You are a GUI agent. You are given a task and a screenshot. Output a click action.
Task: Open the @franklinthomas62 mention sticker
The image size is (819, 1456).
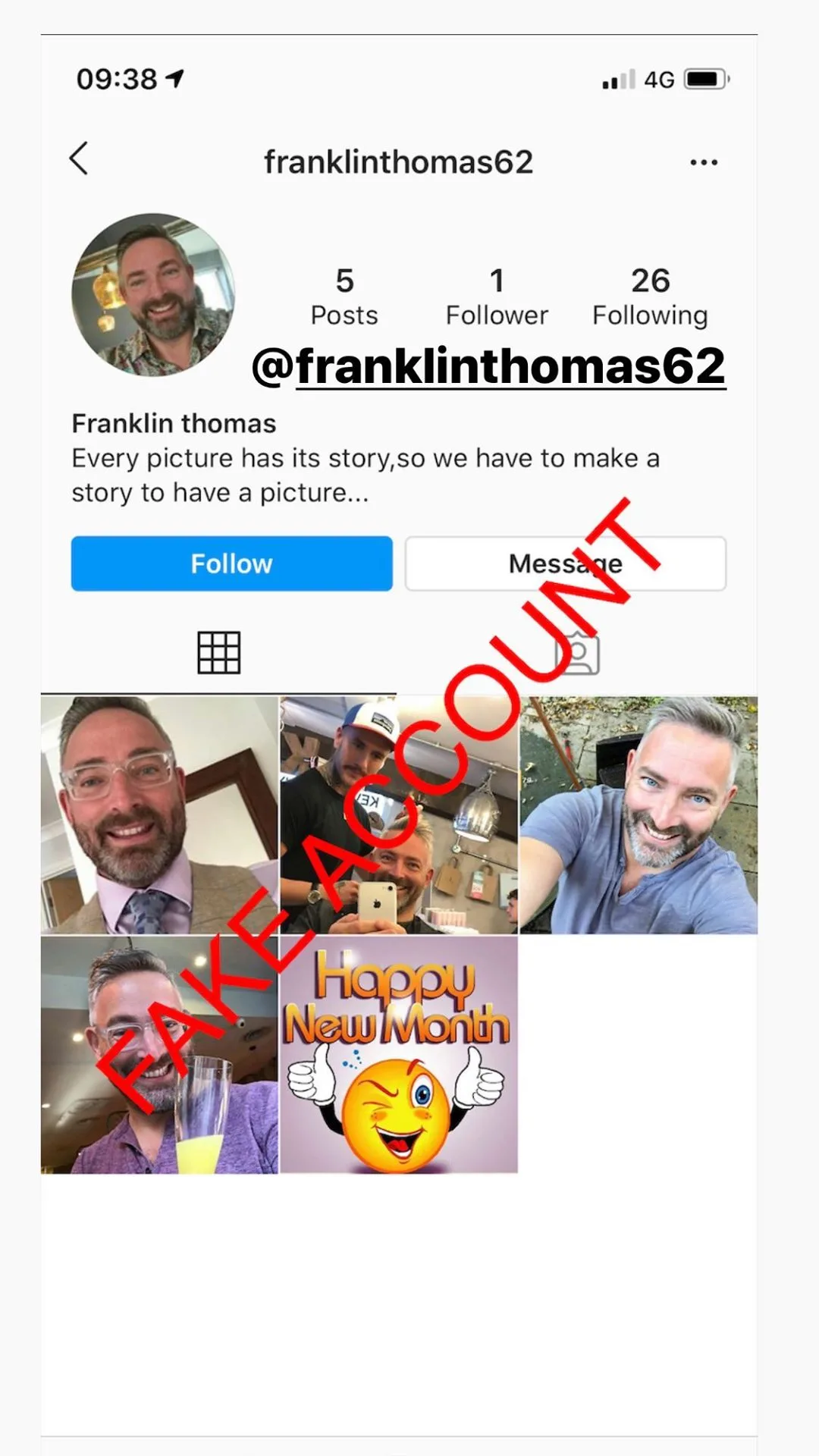(488, 366)
